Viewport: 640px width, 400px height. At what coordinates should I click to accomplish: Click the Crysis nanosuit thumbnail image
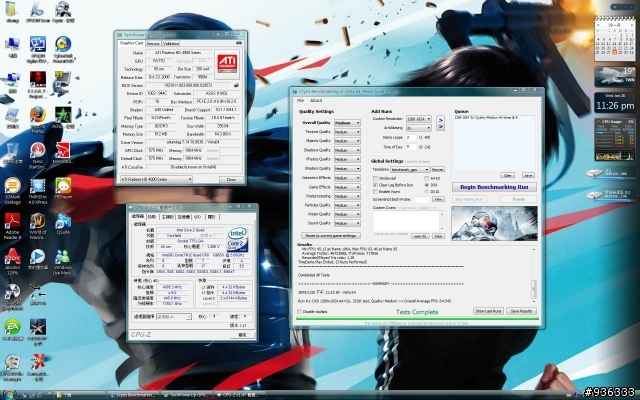494,223
